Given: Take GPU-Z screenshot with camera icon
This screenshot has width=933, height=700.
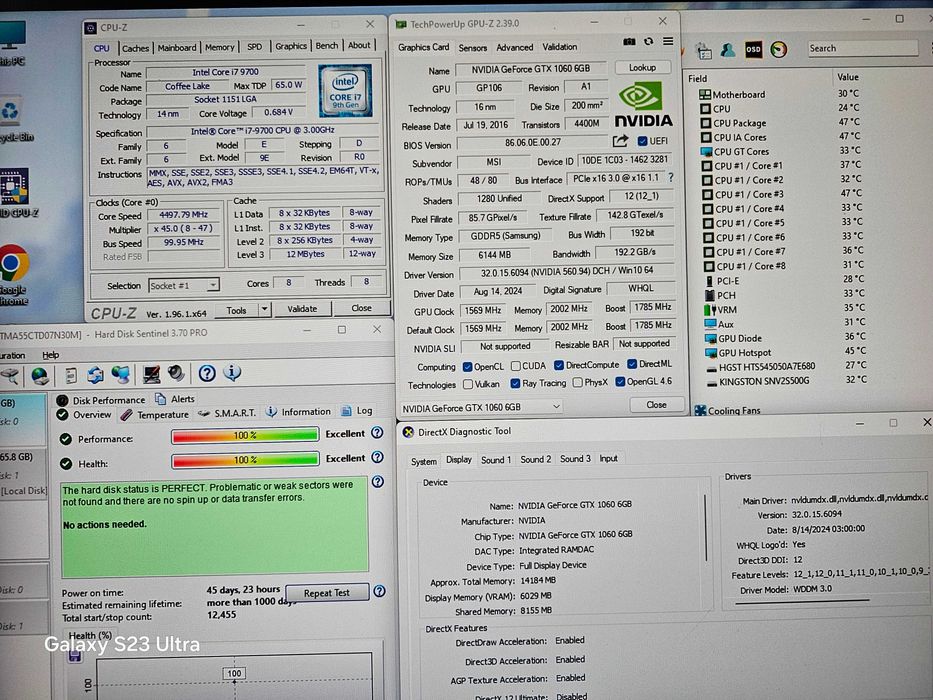Looking at the screenshot, I should click(x=629, y=42).
